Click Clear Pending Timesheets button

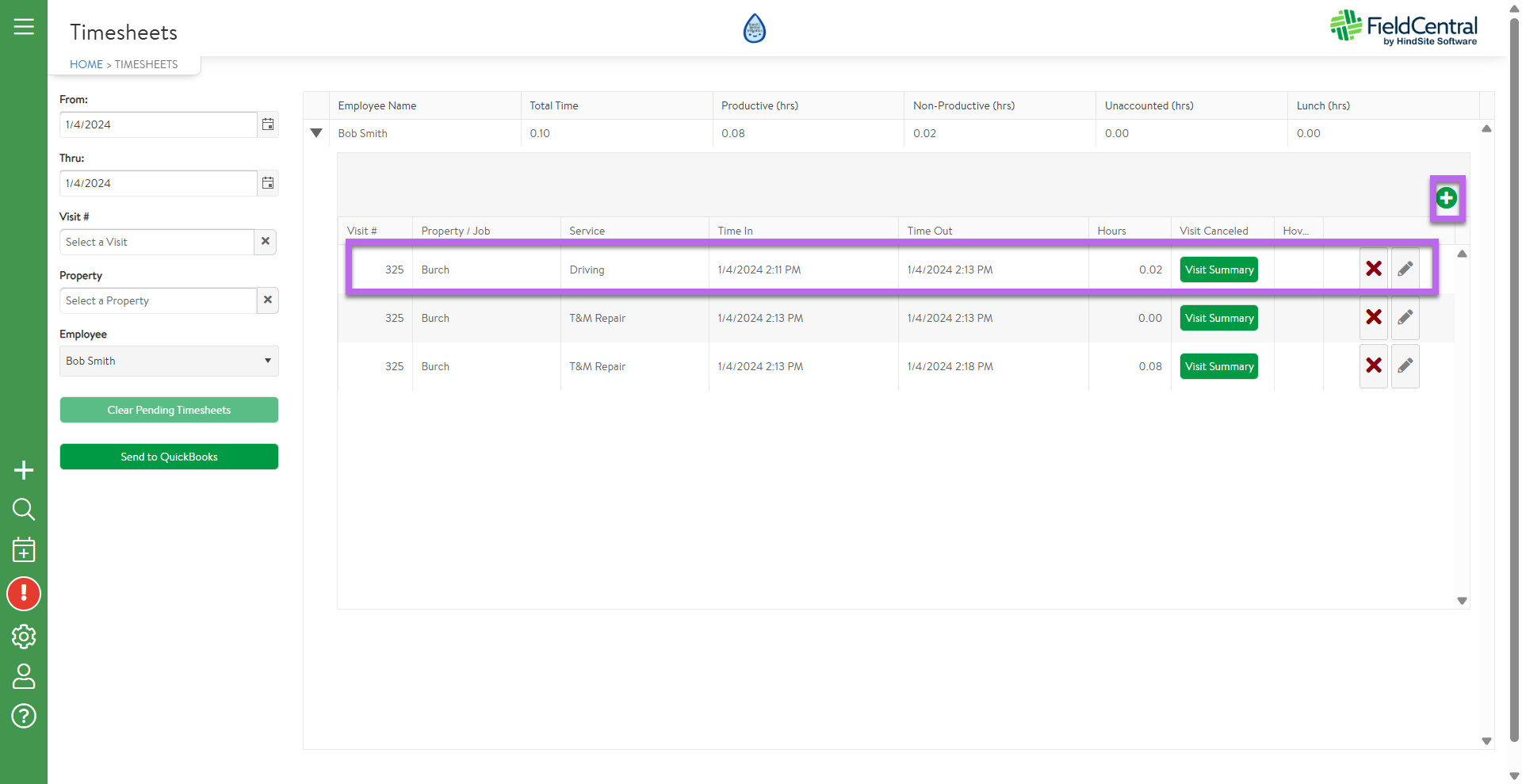tap(169, 410)
